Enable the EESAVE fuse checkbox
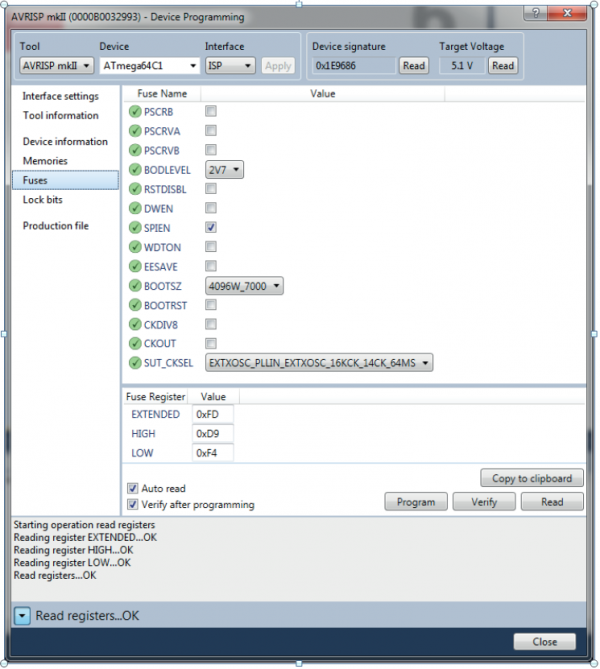600x669 pixels. [x=211, y=266]
